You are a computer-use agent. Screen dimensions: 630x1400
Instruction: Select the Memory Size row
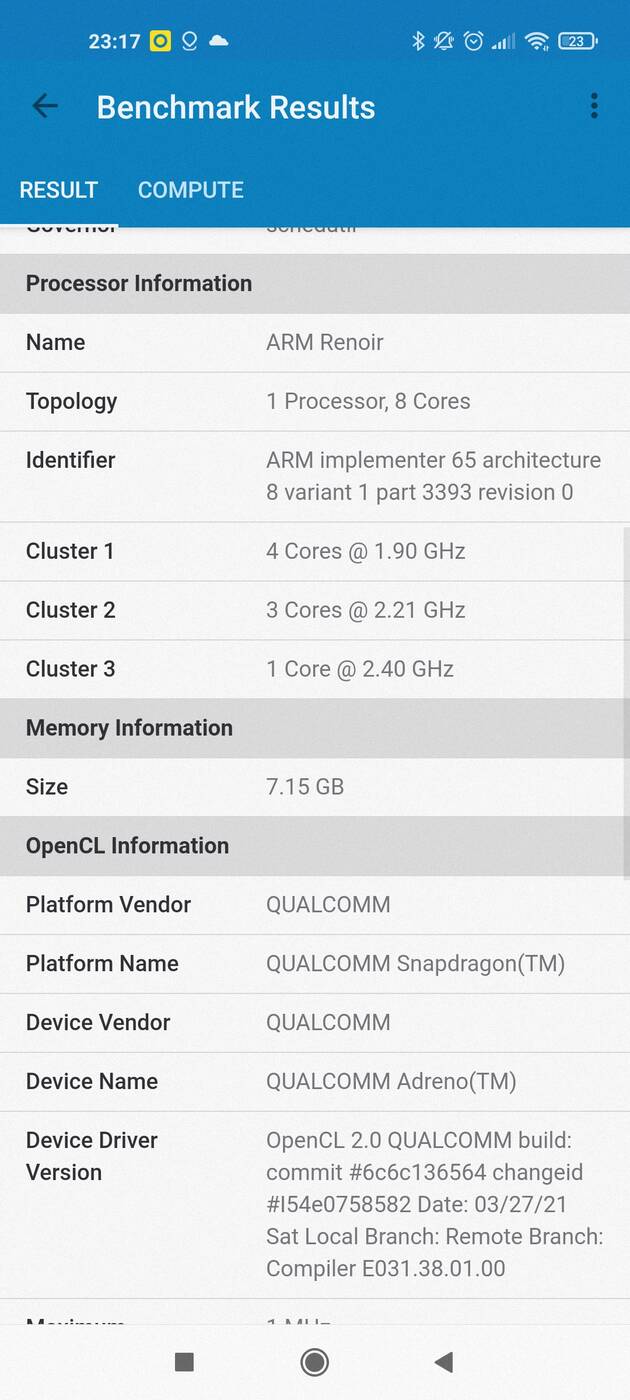coord(315,787)
